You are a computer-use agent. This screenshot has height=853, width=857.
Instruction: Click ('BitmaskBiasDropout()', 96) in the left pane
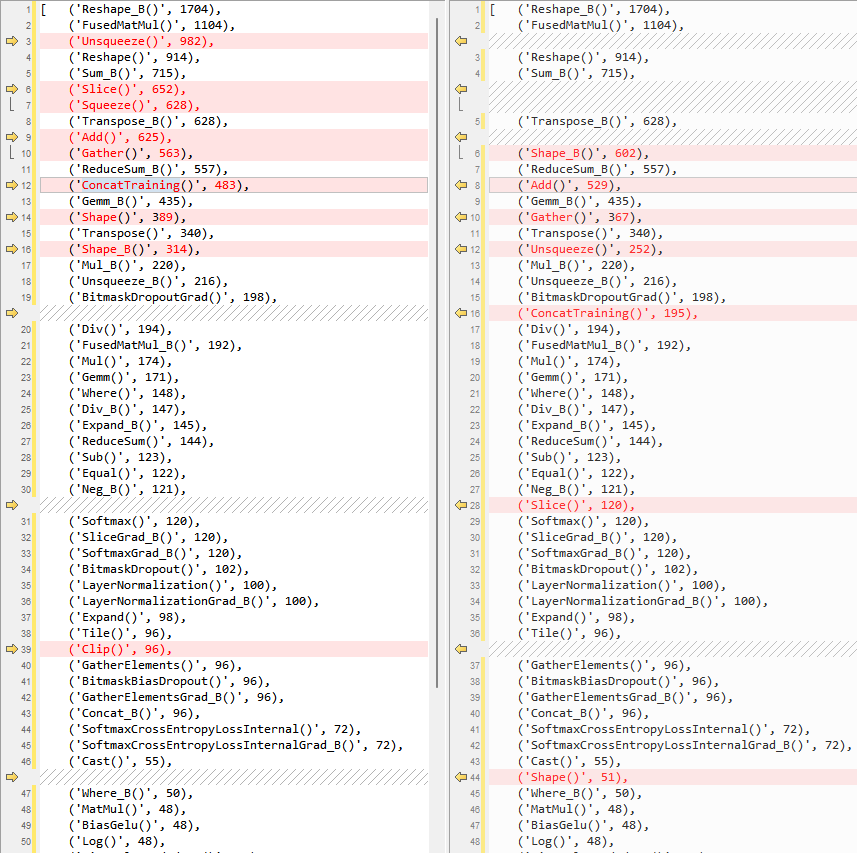coord(169,681)
